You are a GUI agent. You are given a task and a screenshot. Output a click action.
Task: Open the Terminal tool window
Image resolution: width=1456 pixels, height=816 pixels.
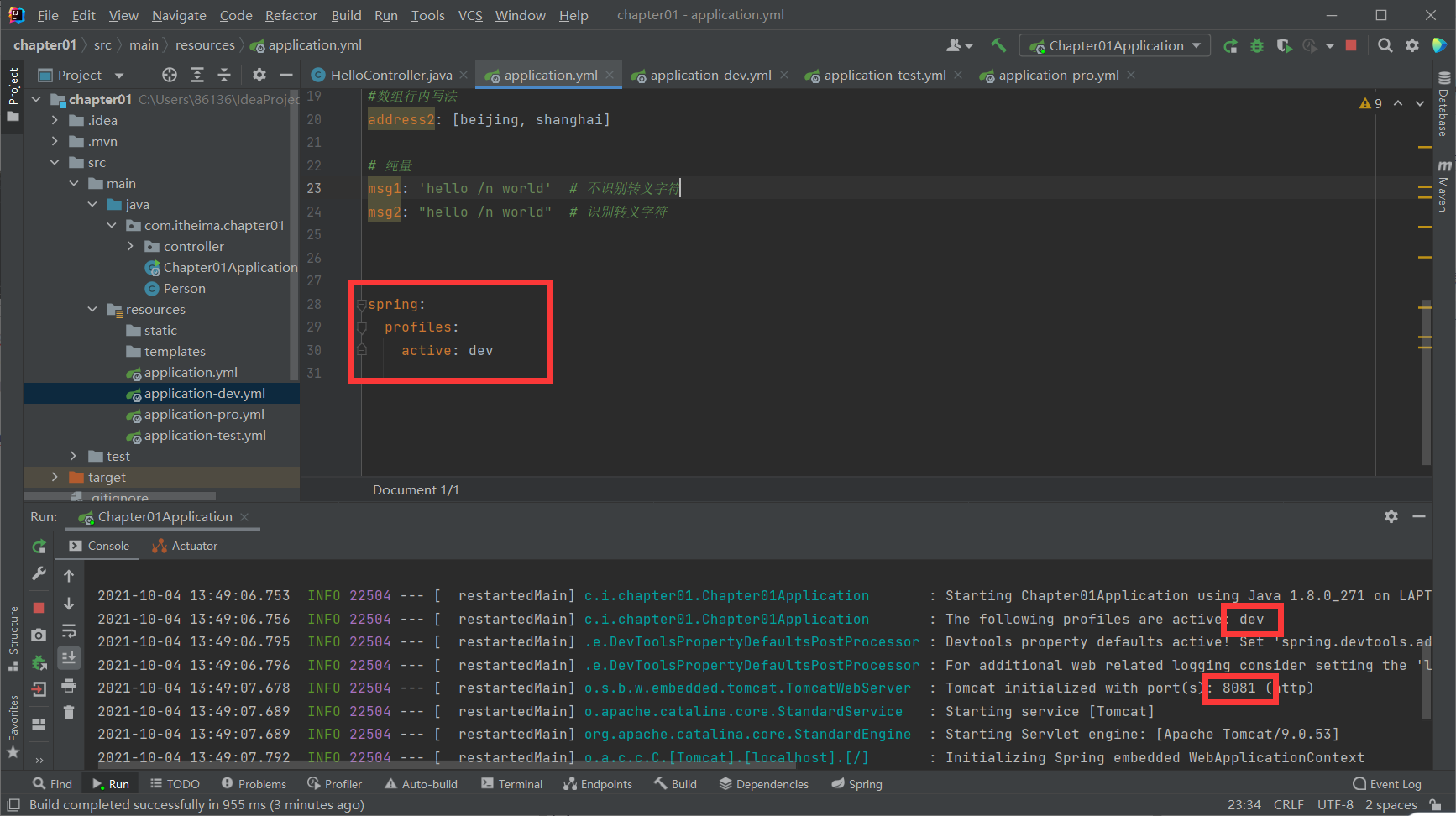point(512,783)
